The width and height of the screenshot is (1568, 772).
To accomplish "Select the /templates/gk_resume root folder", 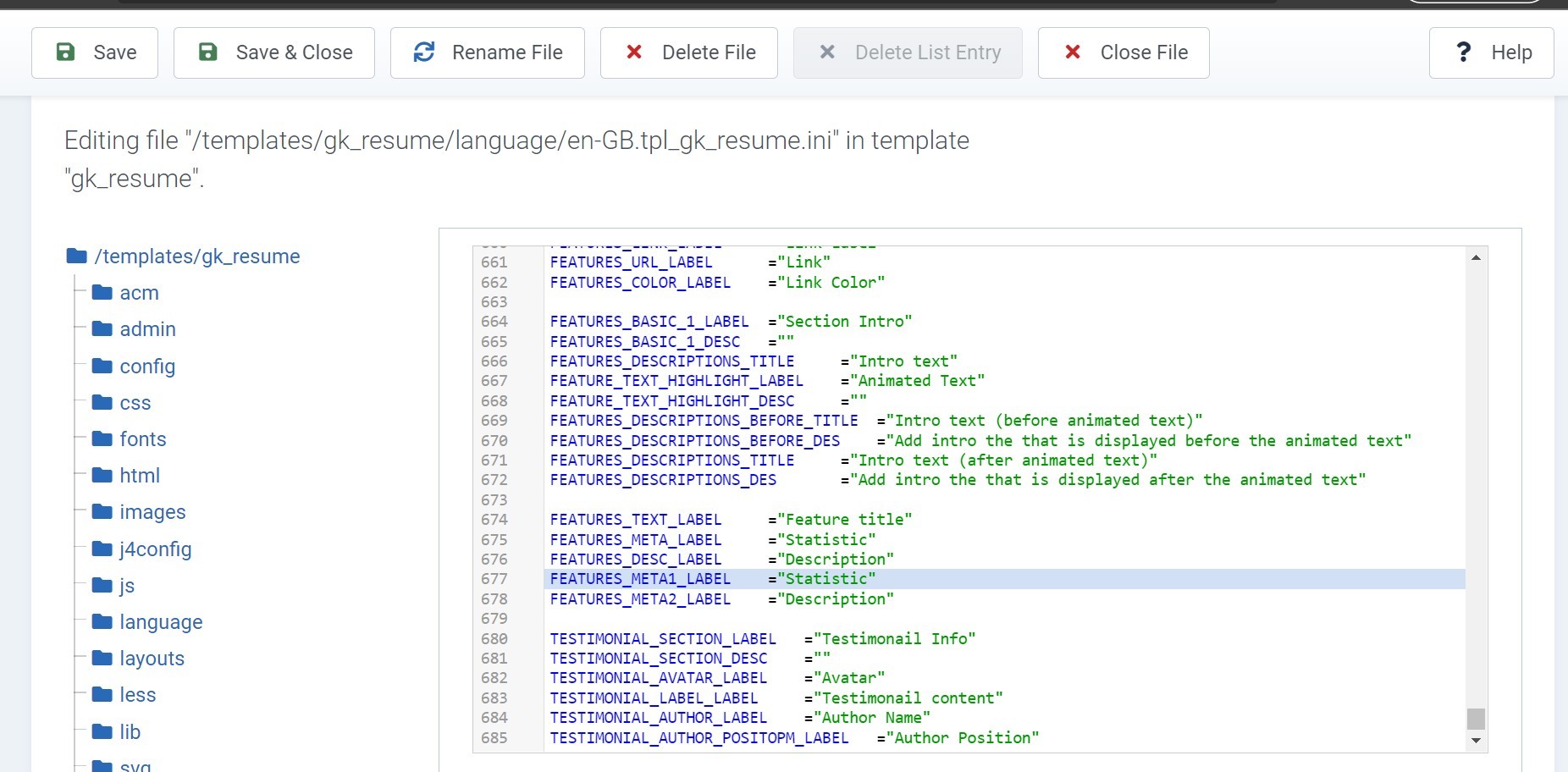I will (x=196, y=256).
